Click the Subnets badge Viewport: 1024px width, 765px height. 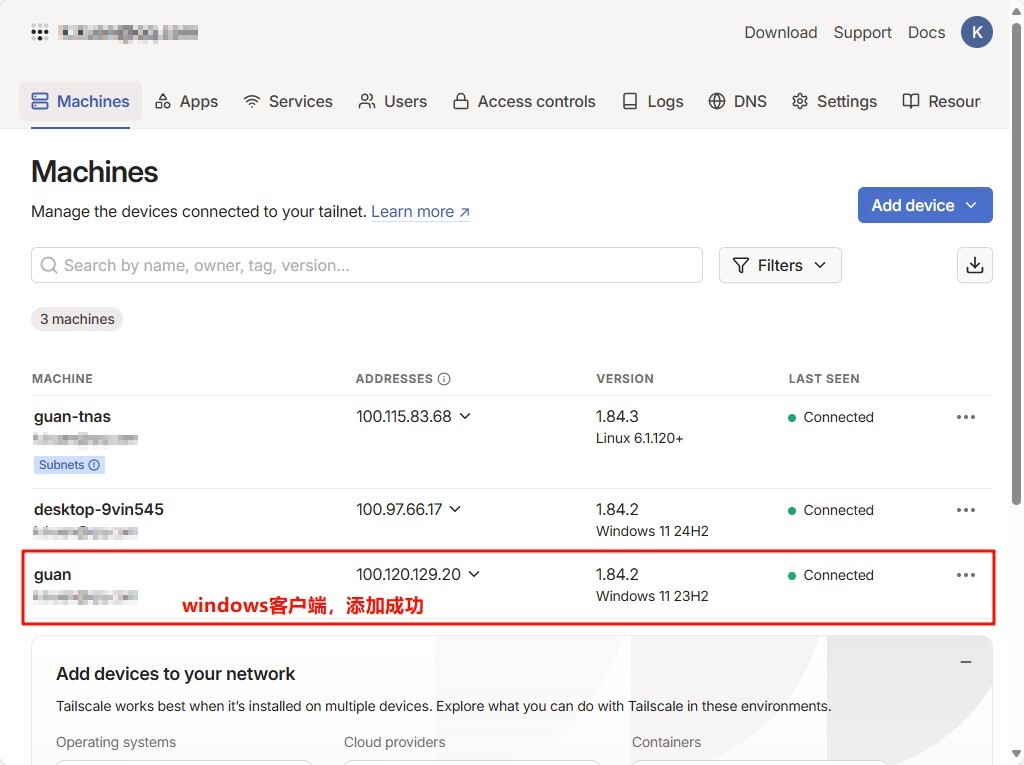(69, 464)
